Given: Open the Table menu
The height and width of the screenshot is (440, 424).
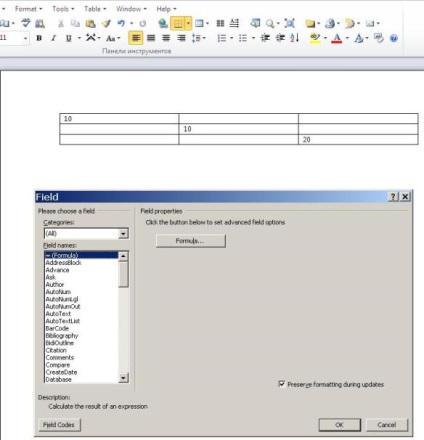Looking at the screenshot, I should 95,9.
